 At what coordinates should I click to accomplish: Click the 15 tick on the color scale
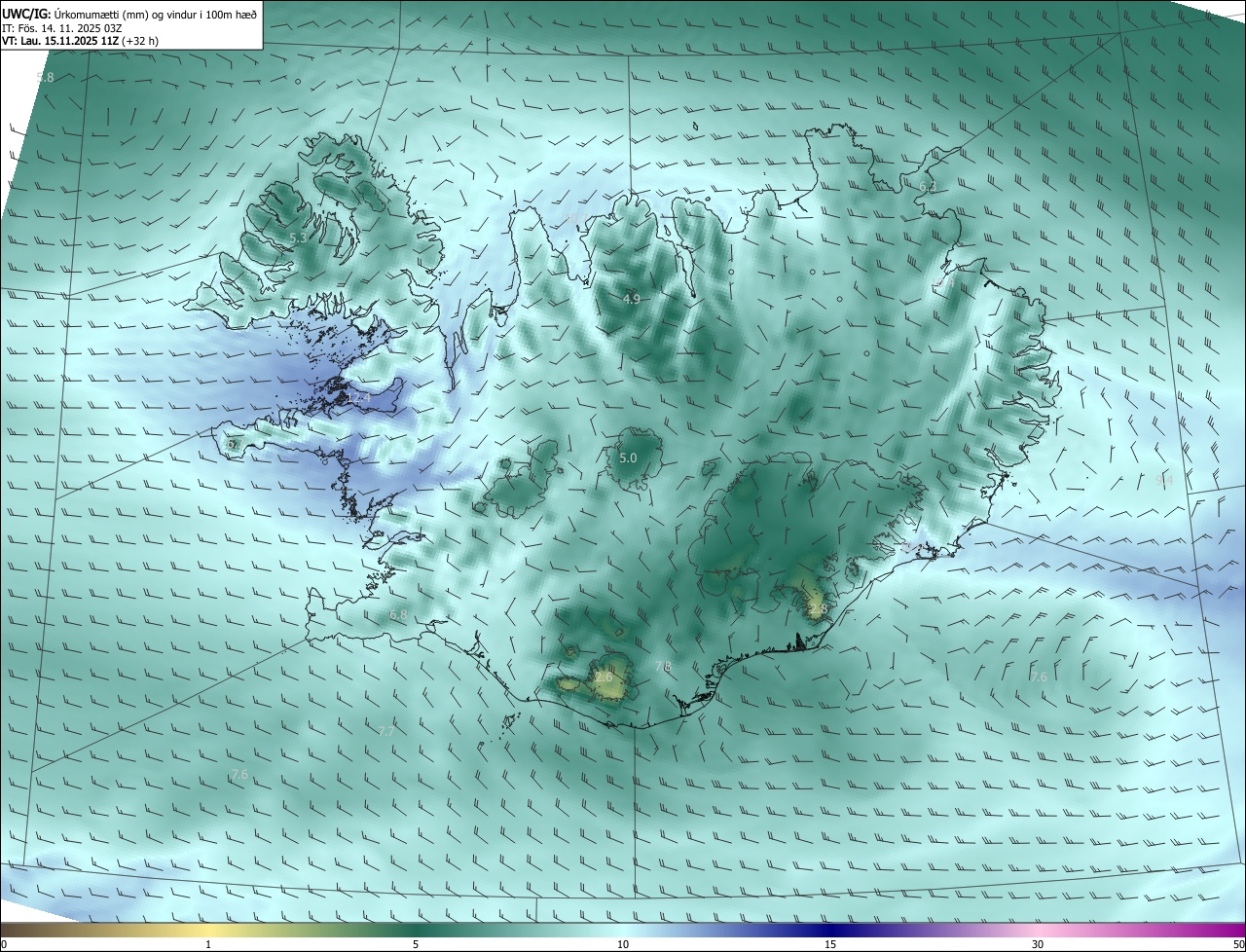[x=830, y=944]
